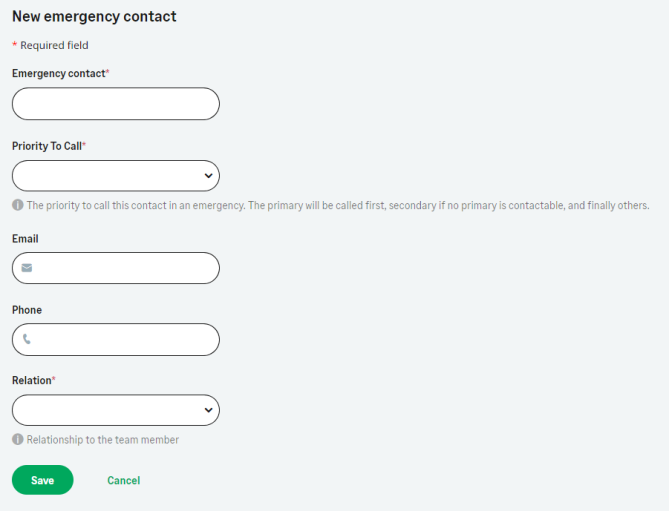Click the Emergency contact field label
Viewport: 669px width, 511px height.
click(x=58, y=74)
